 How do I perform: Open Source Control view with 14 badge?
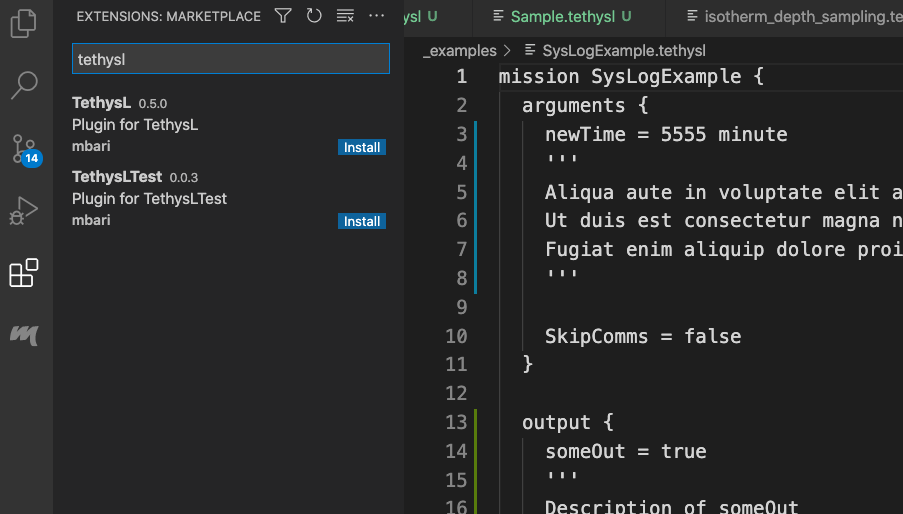click(x=26, y=150)
